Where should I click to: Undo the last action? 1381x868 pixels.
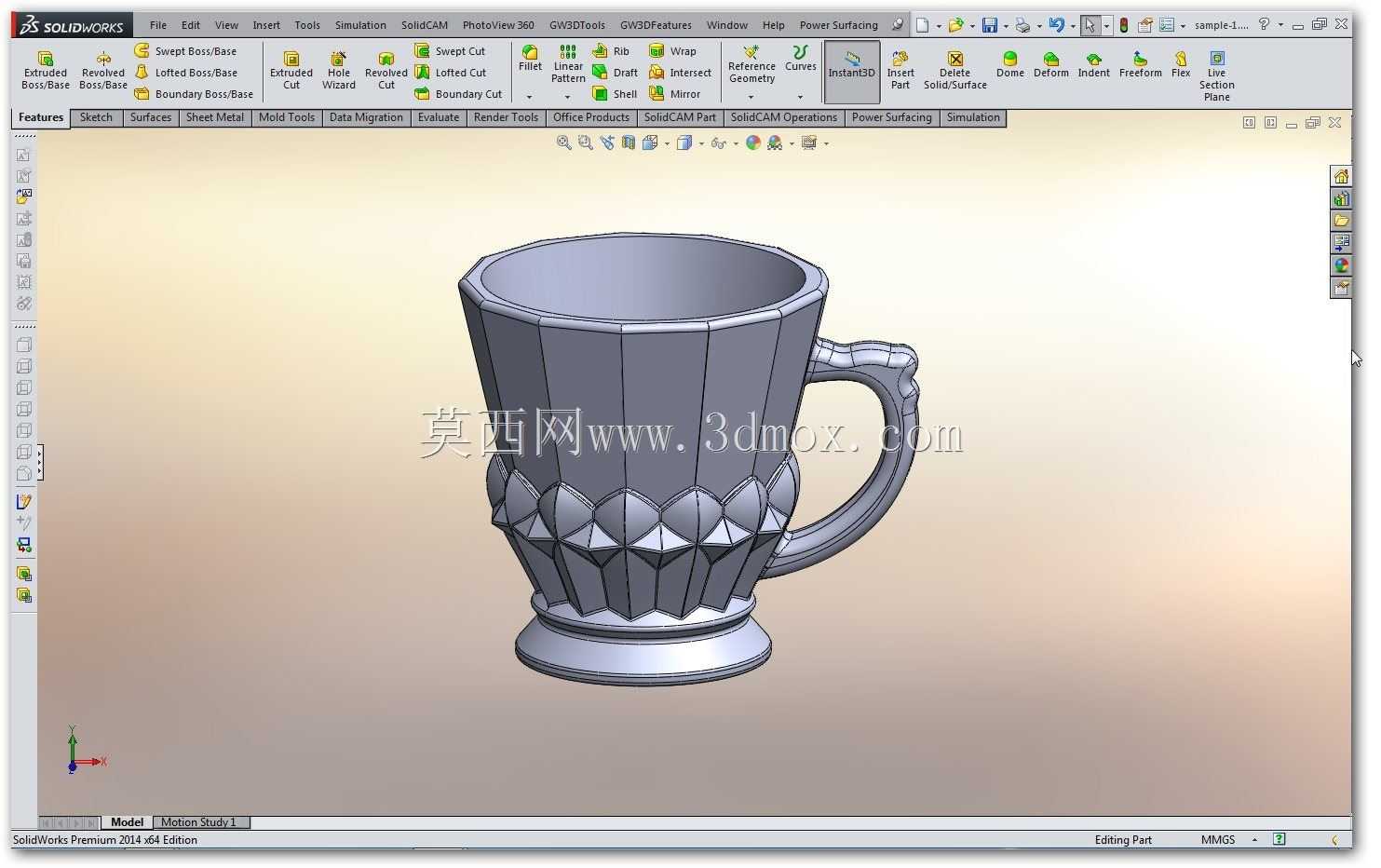click(x=1056, y=25)
